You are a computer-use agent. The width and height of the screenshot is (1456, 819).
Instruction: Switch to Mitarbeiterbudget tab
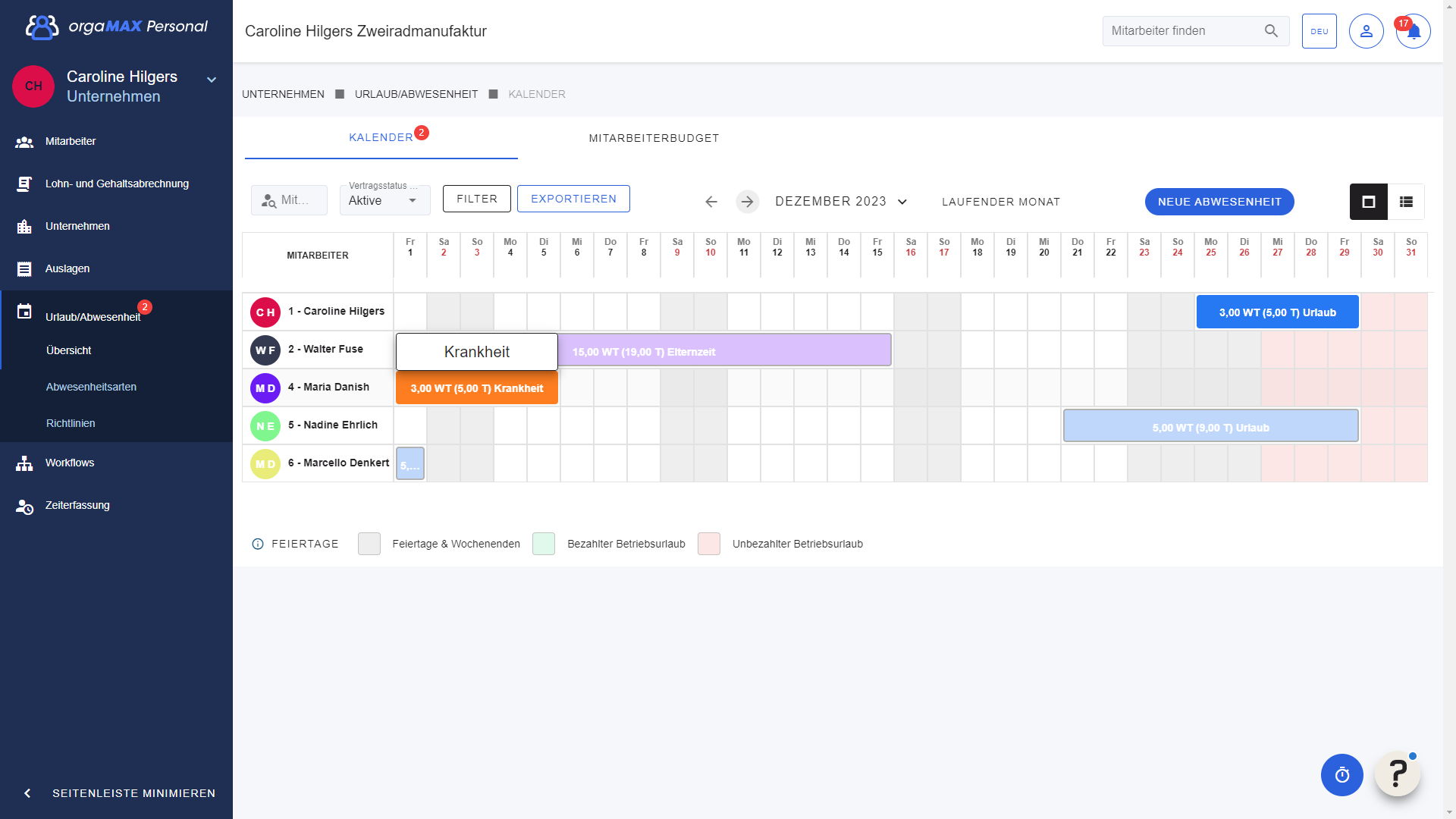click(x=654, y=138)
